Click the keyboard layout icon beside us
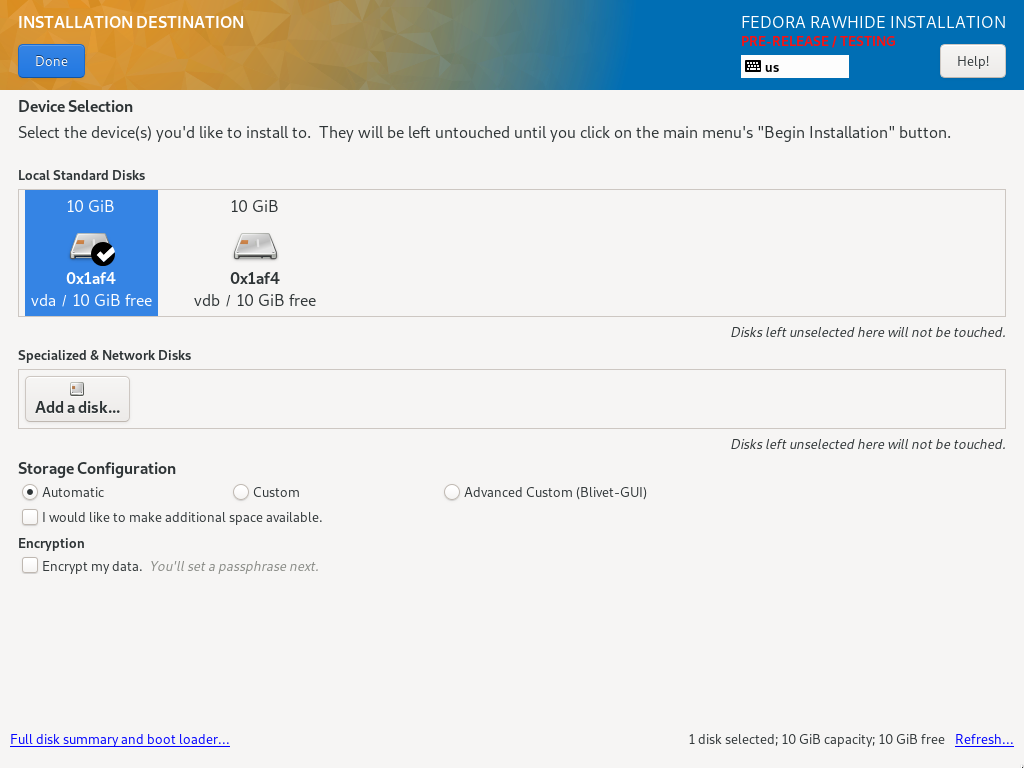Image resolution: width=1024 pixels, height=768 pixels. point(753,67)
